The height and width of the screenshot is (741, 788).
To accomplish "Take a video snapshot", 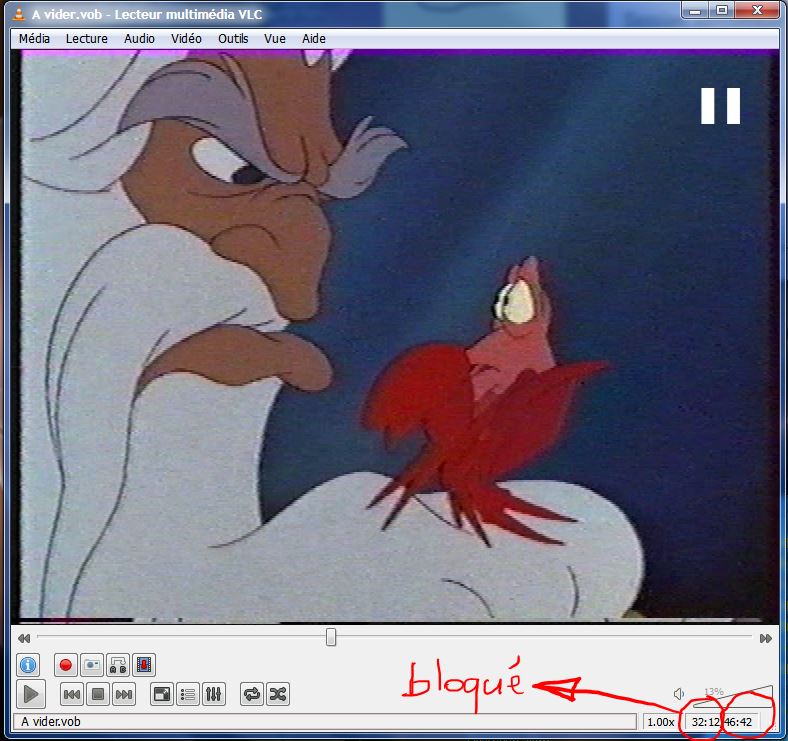I will coord(91,665).
